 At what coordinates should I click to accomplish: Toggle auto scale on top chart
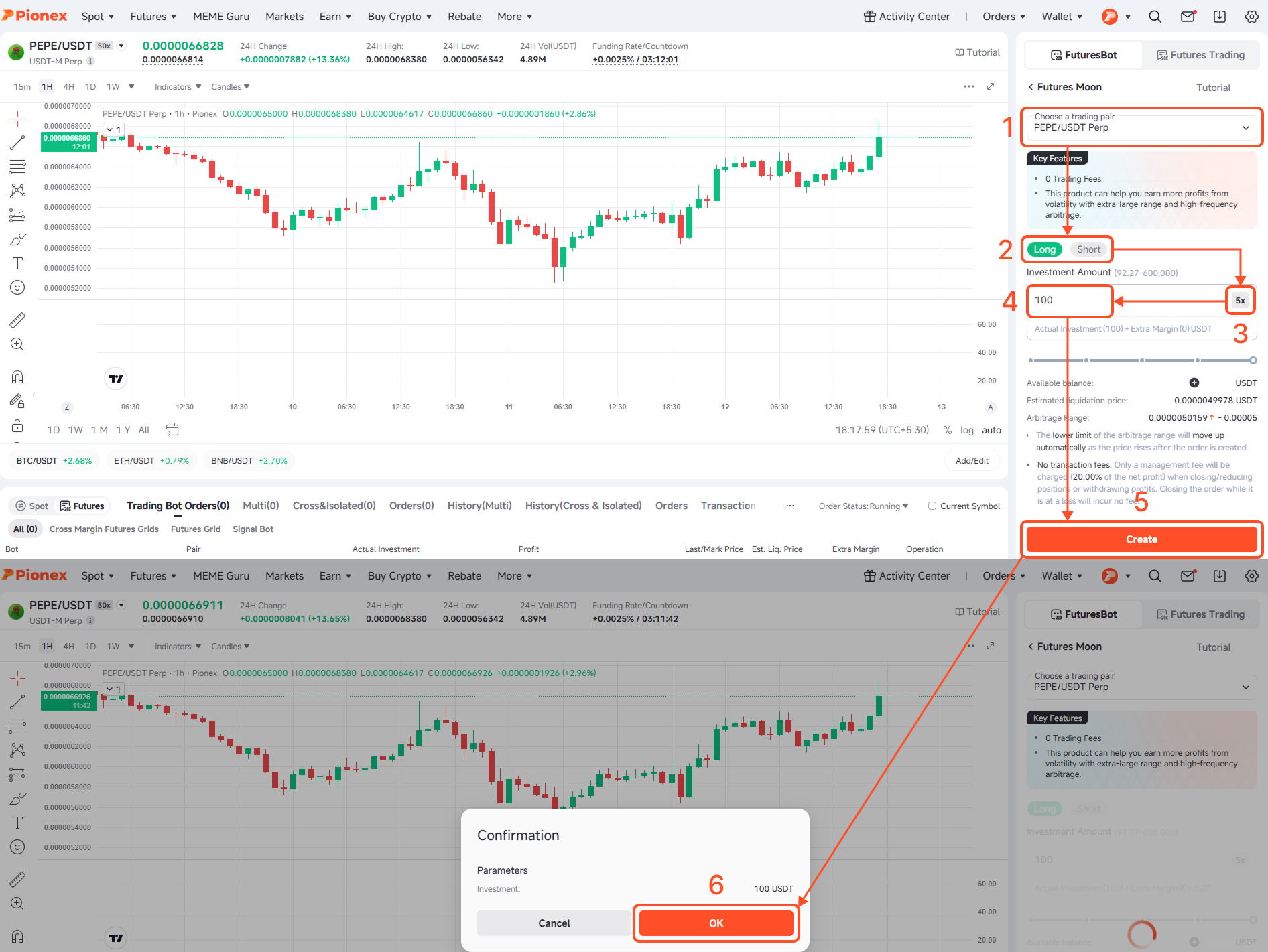991,430
